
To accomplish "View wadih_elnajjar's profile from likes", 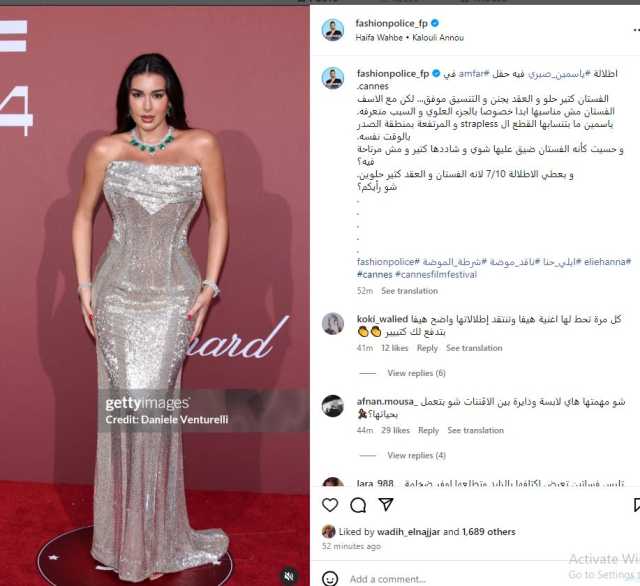I will (408, 532).
